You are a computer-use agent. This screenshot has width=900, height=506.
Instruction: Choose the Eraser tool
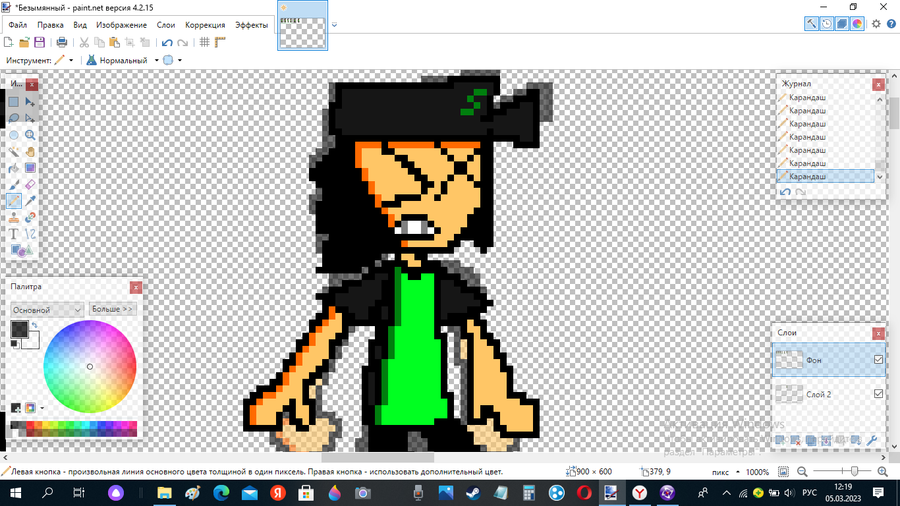tap(30, 185)
